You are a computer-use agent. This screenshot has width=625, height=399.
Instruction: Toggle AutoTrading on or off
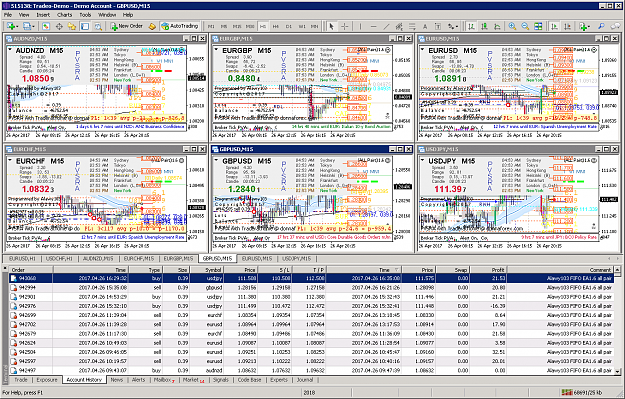(179, 26)
